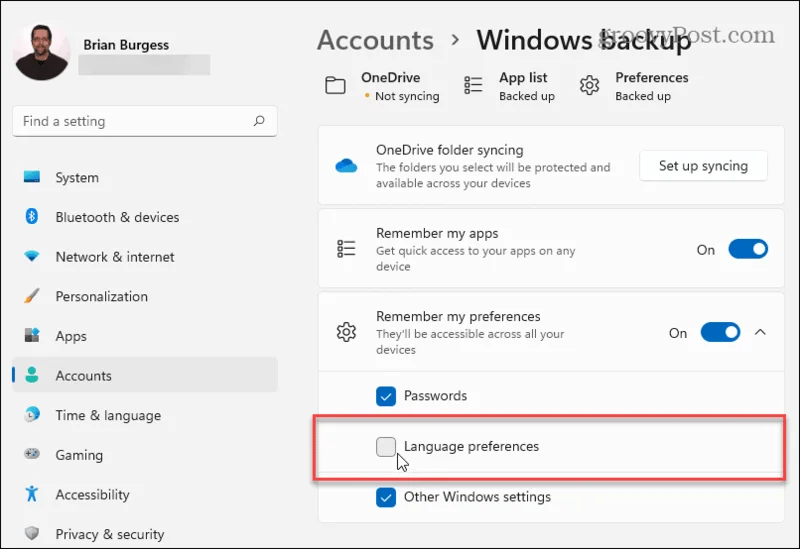This screenshot has height=549, width=800.
Task: Click the Apps grid icon in sidebar
Action: coord(32,335)
